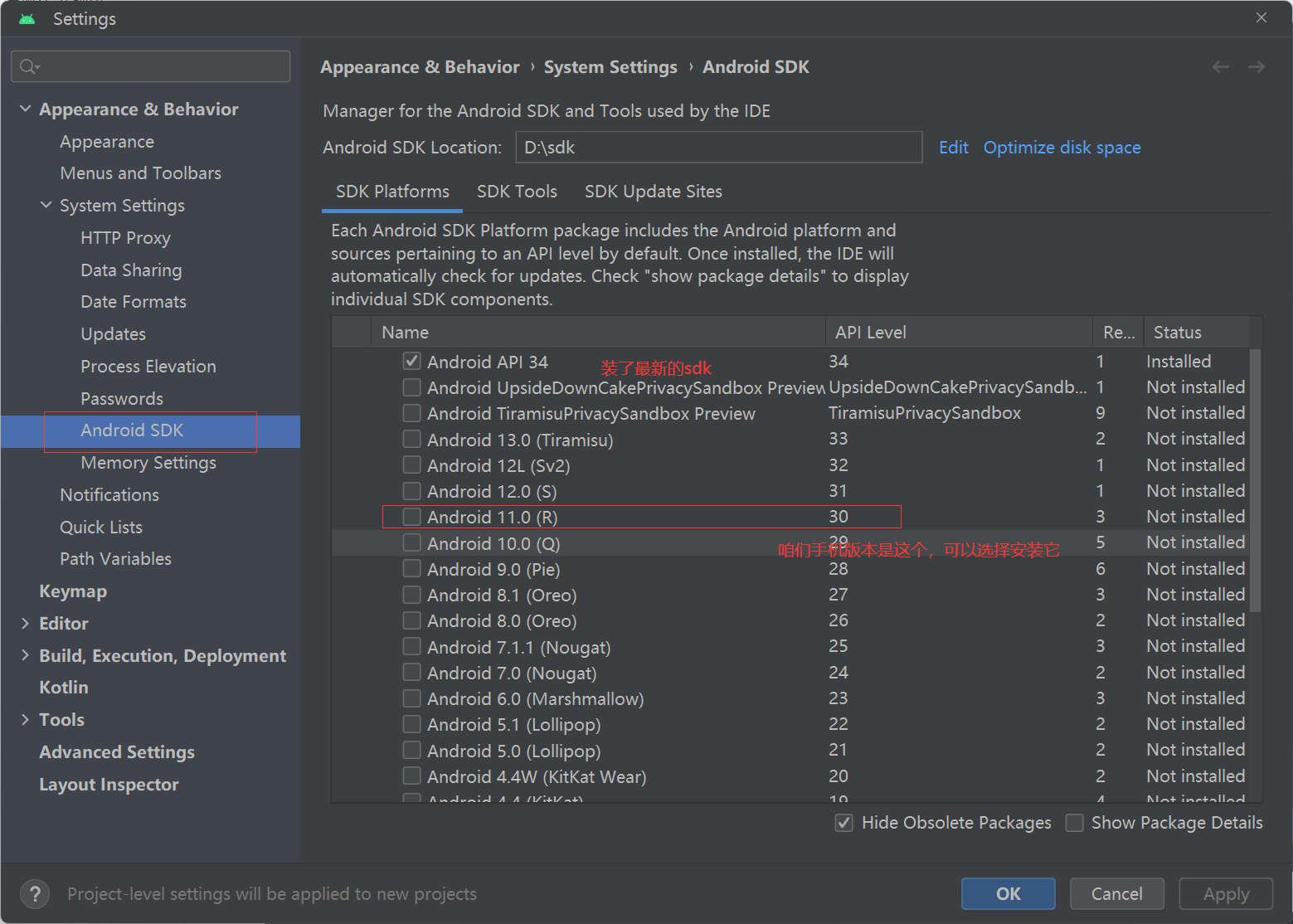1293x924 pixels.
Task: Click the search magnifier icon in settings
Action: [x=28, y=66]
